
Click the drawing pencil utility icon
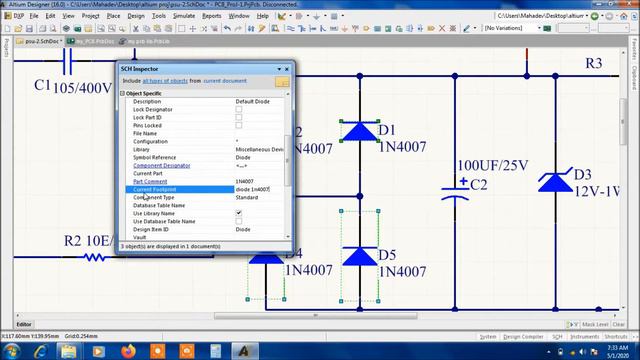coord(466,29)
